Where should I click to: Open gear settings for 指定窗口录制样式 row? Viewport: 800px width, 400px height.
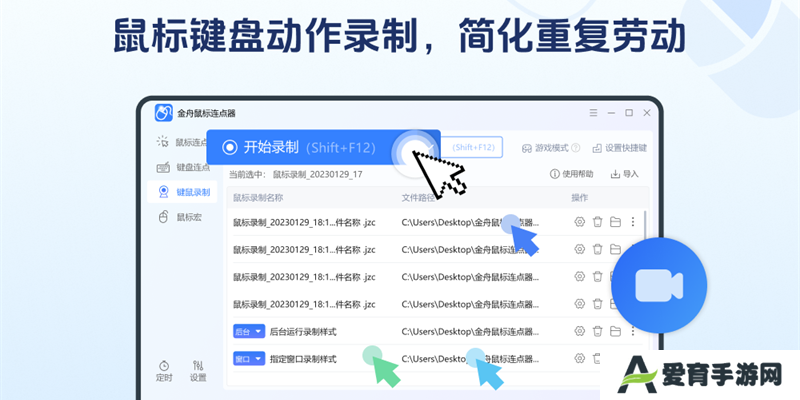pos(579,359)
